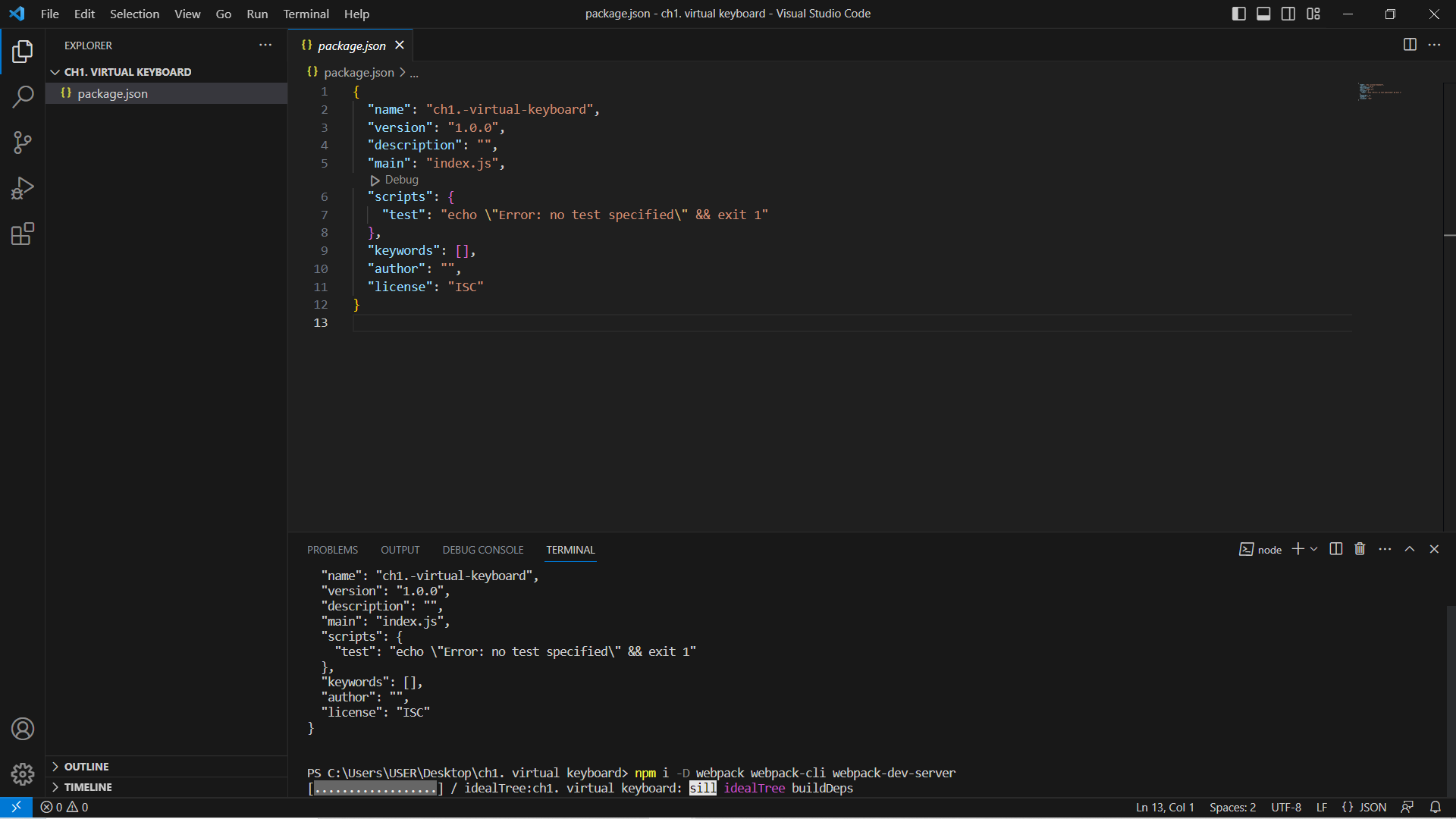Open the Run and Debug view
The height and width of the screenshot is (819, 1456).
click(x=23, y=187)
